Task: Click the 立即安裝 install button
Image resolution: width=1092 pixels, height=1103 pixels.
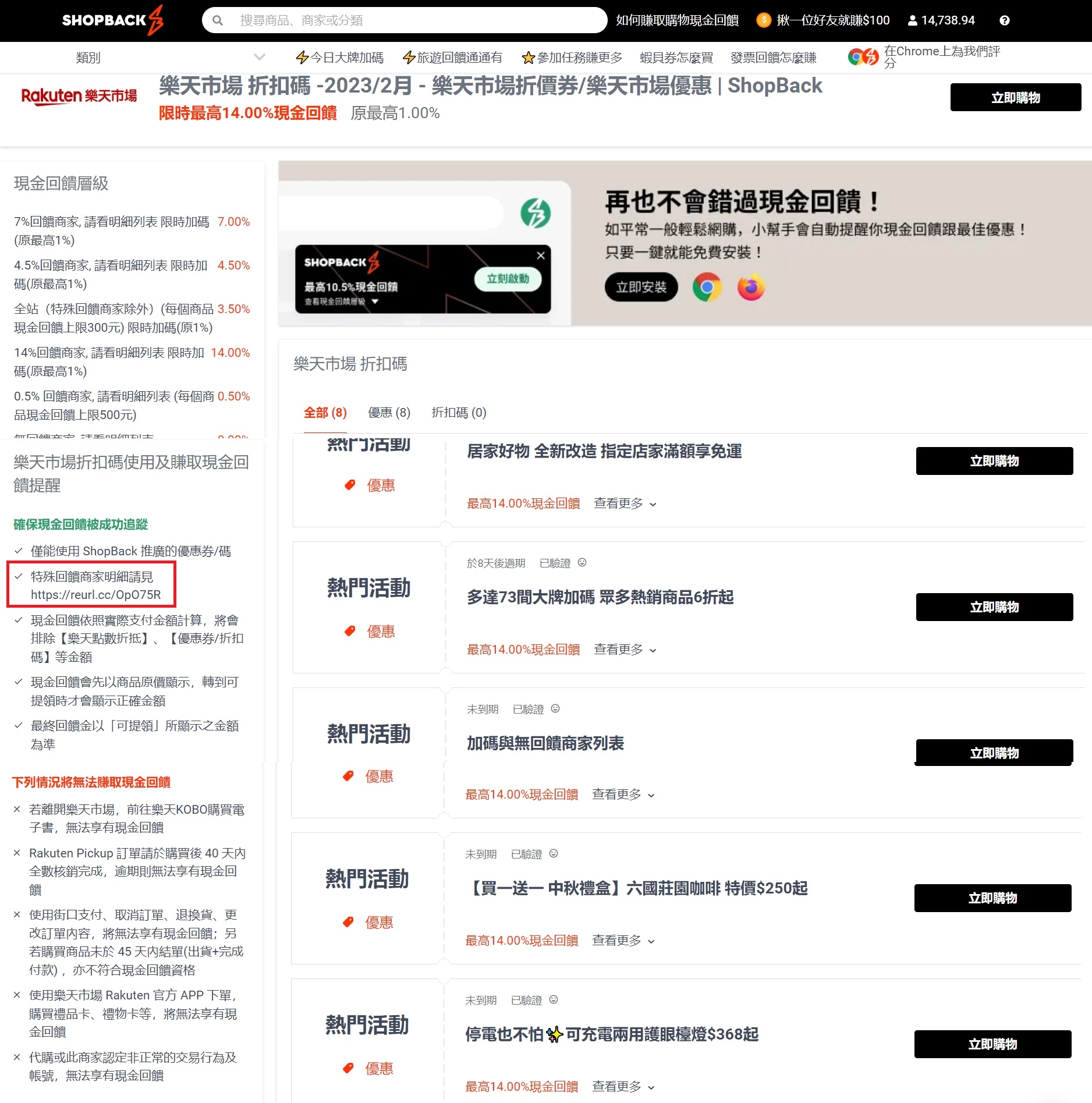Action: coord(641,287)
